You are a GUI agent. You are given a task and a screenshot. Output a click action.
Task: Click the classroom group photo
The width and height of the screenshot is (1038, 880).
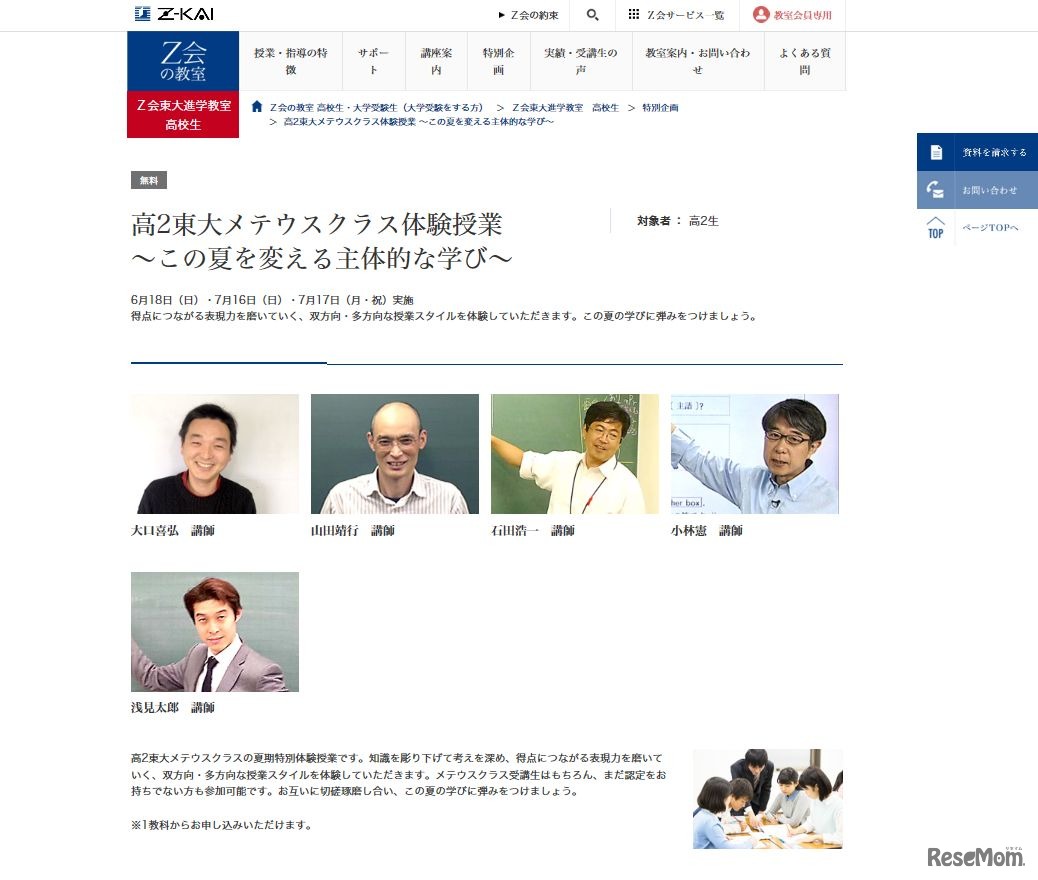tap(766, 798)
